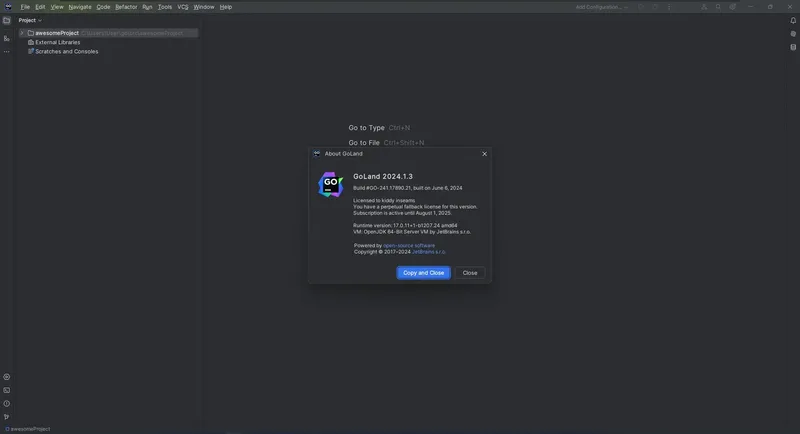Open the Notifications bell icon
This screenshot has height=434, width=800.
coord(793,20)
